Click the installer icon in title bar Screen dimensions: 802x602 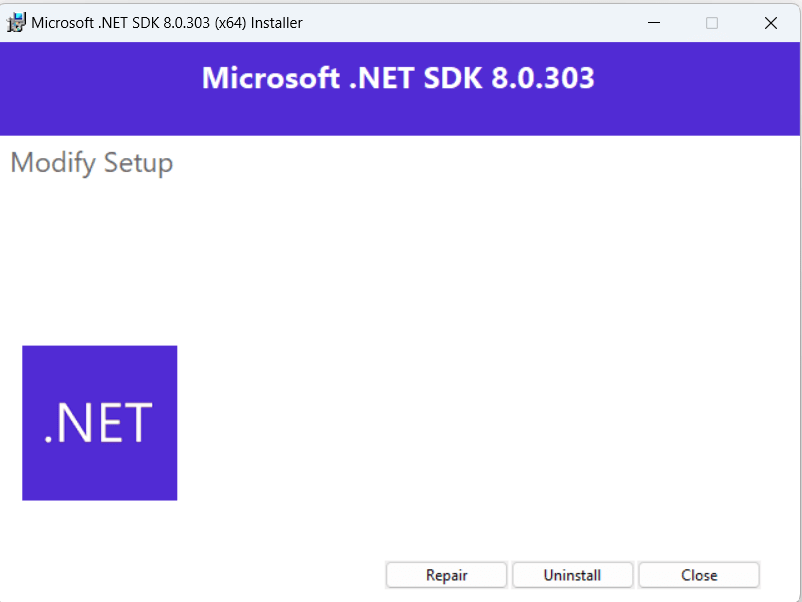16,23
